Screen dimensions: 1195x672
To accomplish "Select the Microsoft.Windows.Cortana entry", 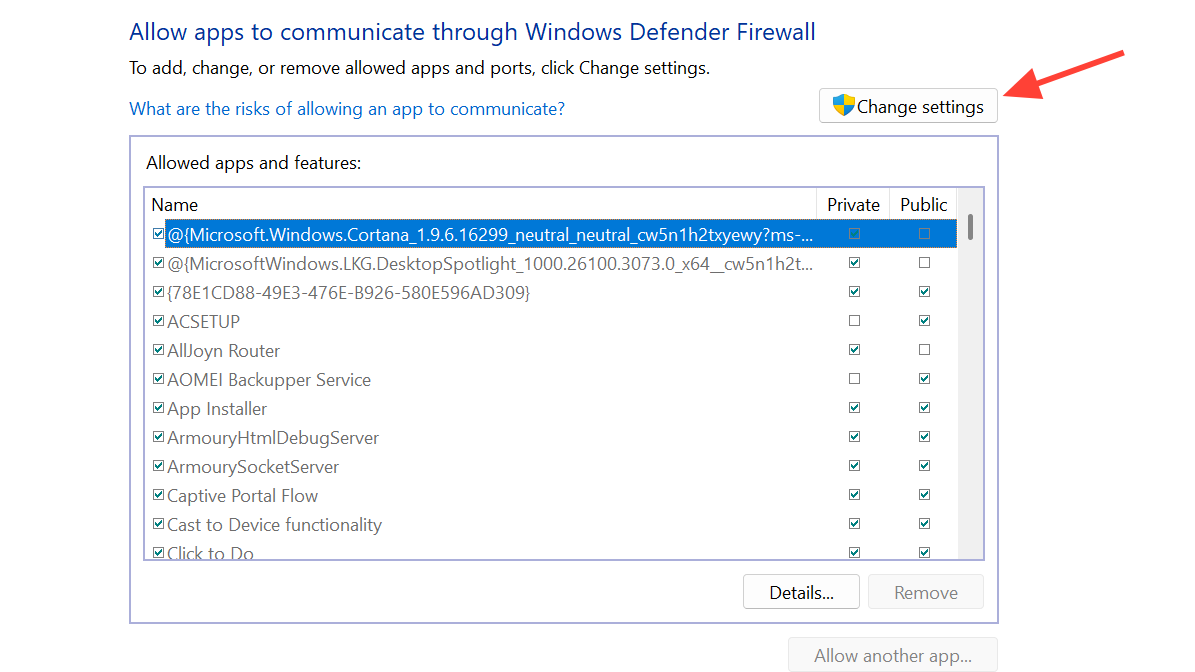I will [x=490, y=234].
